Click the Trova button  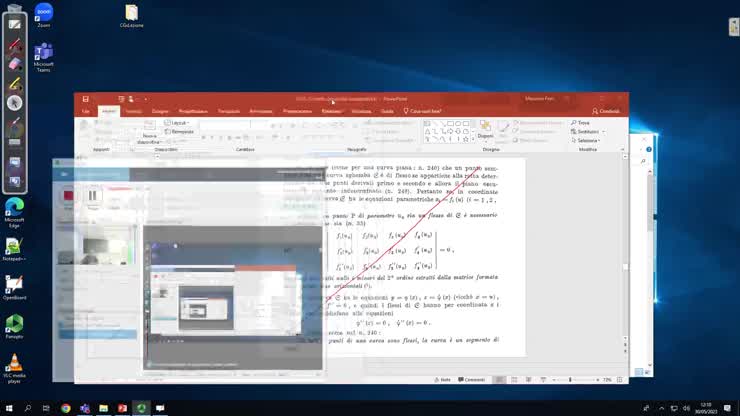pyautogui.click(x=580, y=123)
